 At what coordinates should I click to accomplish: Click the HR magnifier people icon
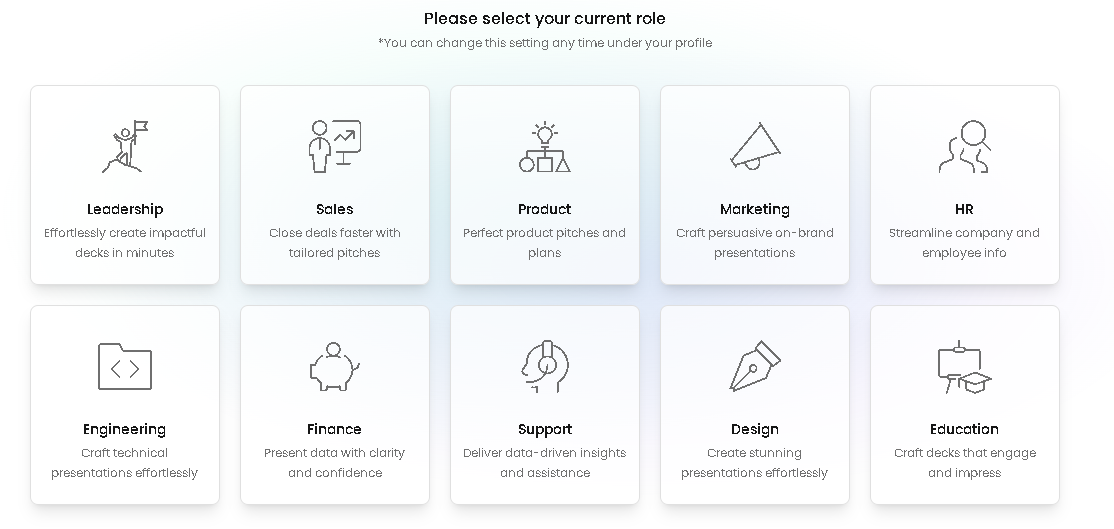[x=965, y=146]
